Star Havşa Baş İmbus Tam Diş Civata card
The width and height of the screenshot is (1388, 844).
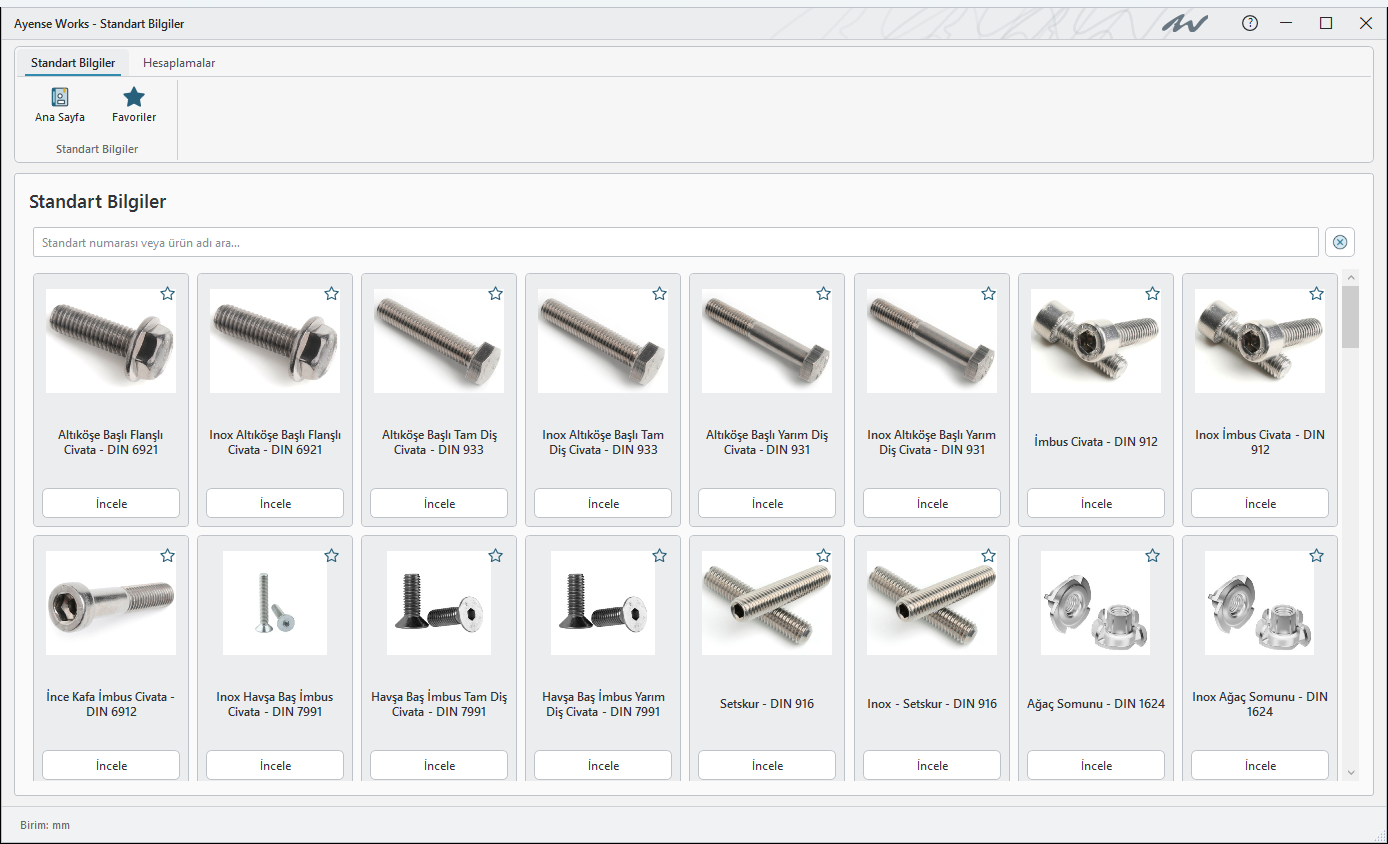coord(496,555)
